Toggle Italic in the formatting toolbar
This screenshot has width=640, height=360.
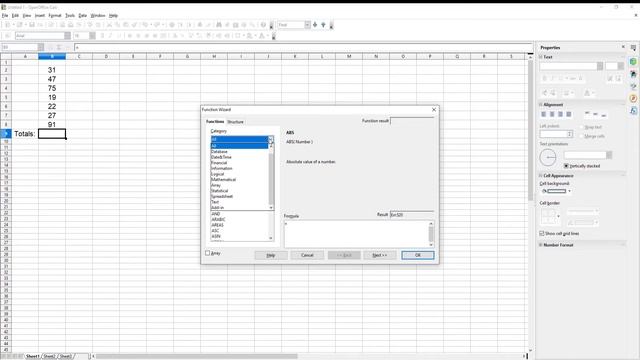pyautogui.click(x=110, y=36)
